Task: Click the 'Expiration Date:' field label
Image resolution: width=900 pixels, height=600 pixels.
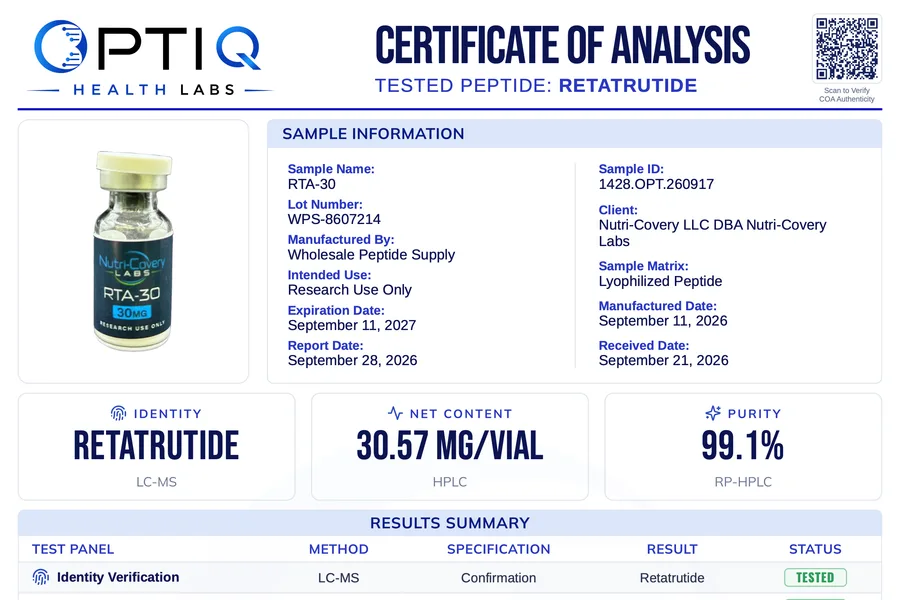Action: [336, 311]
